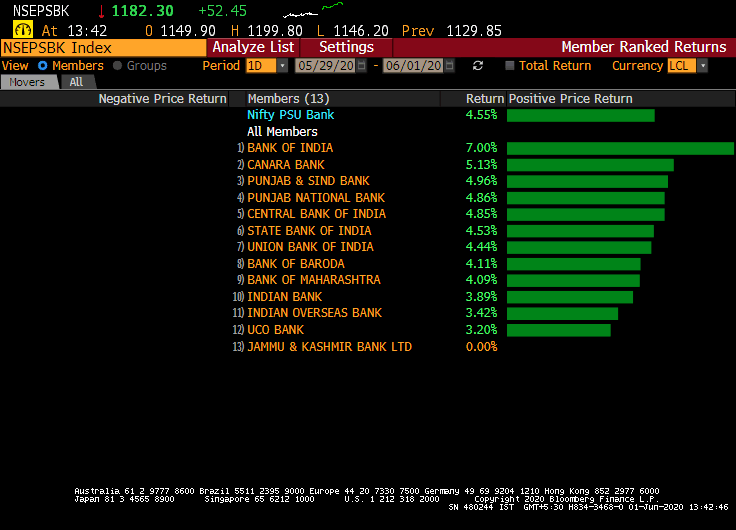The height and width of the screenshot is (530, 736).
Task: Switch to the All tab
Action: pyautogui.click(x=76, y=82)
